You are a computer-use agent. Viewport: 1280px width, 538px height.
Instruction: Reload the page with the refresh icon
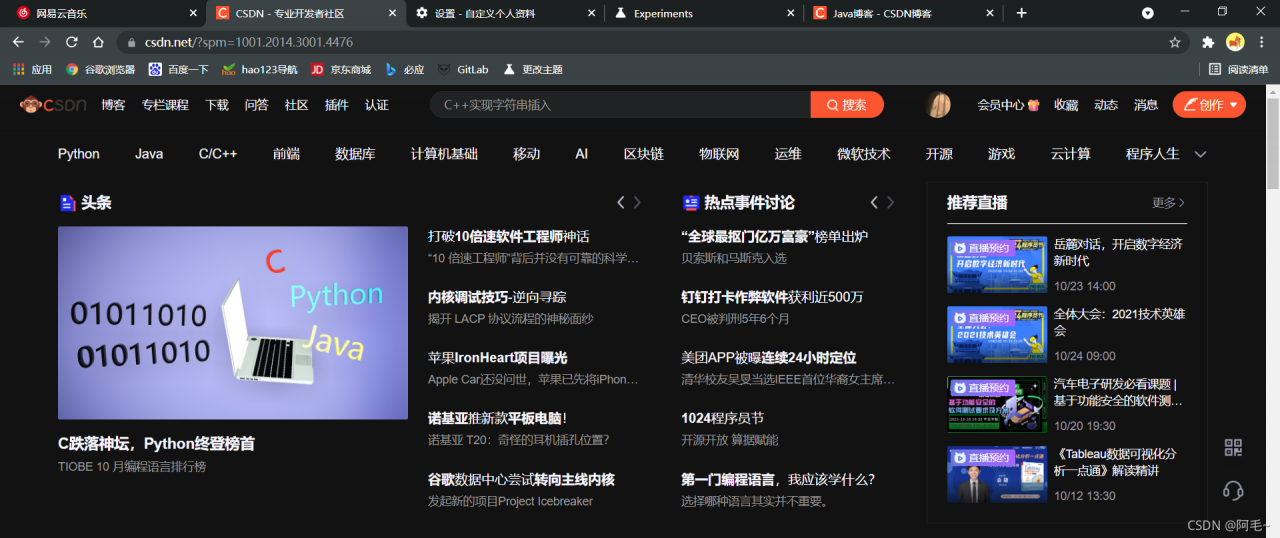pos(72,42)
